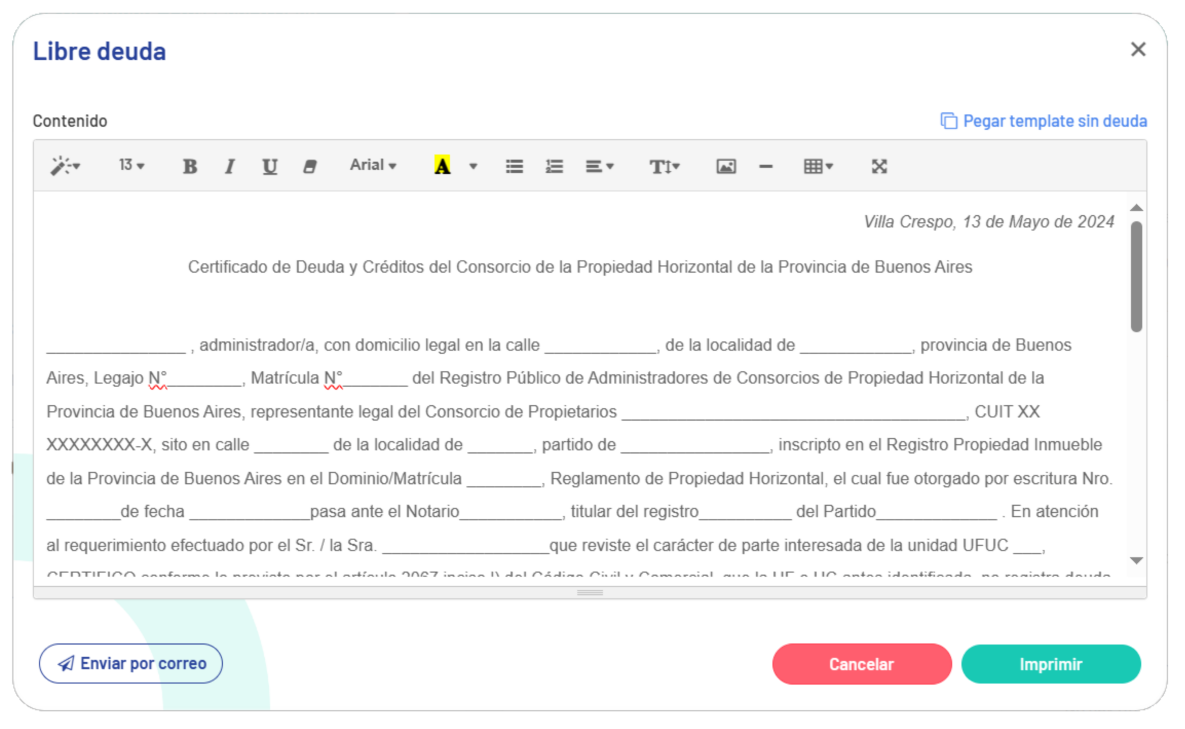Click the eraser remove-format icon

tap(310, 166)
